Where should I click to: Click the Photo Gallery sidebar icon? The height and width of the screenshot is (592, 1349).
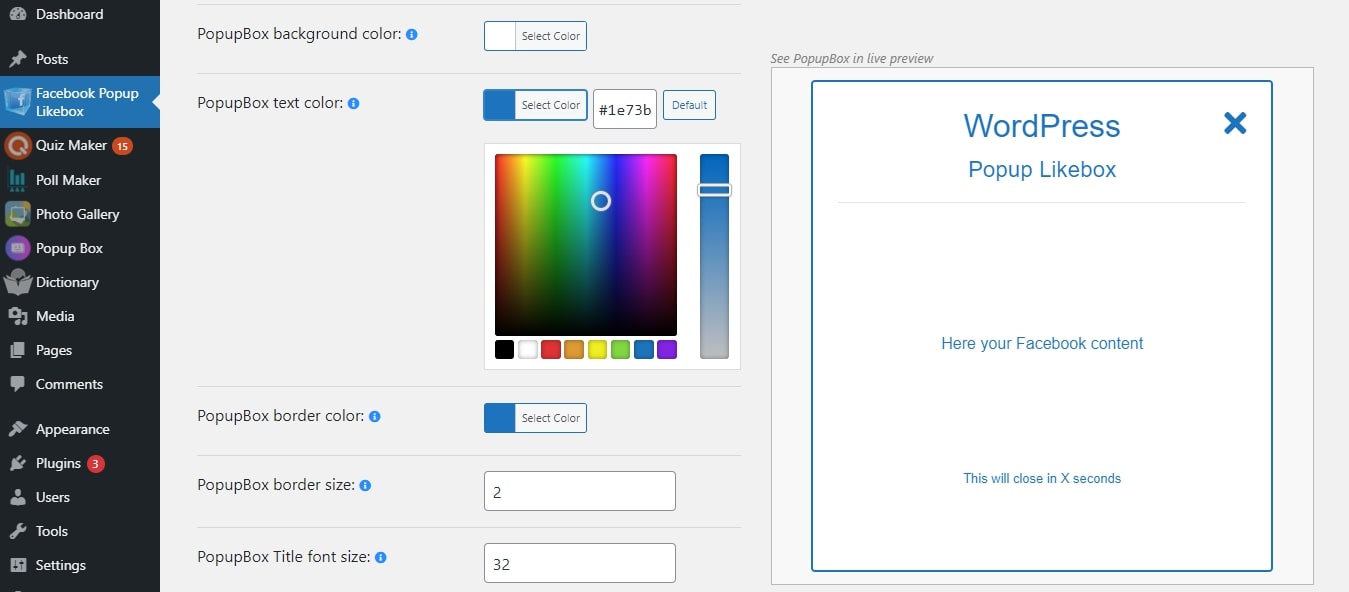click(18, 214)
